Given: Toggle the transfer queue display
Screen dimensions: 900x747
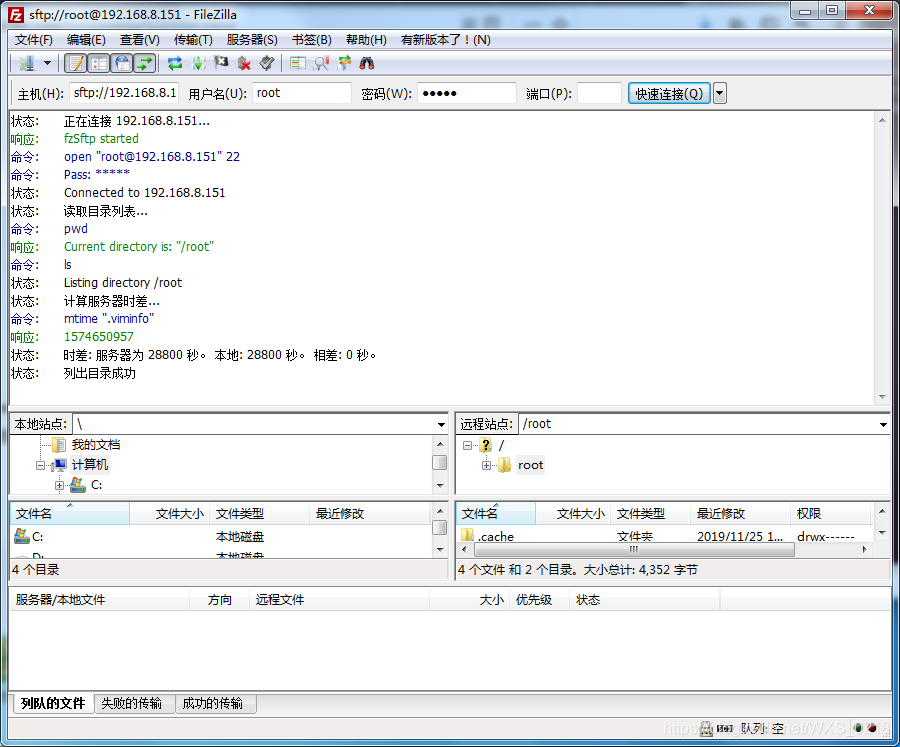Looking at the screenshot, I should pos(145,63).
